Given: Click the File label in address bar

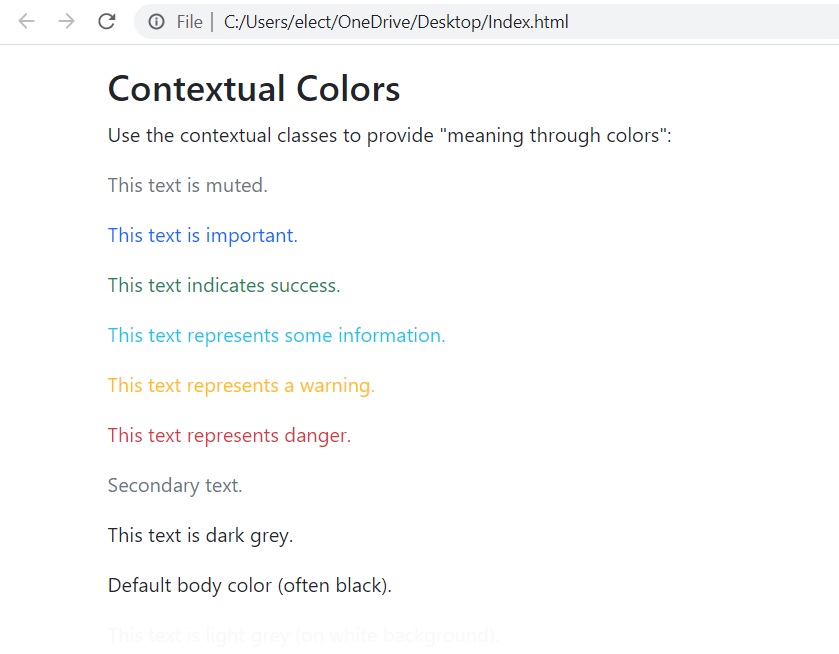Looking at the screenshot, I should [189, 22].
